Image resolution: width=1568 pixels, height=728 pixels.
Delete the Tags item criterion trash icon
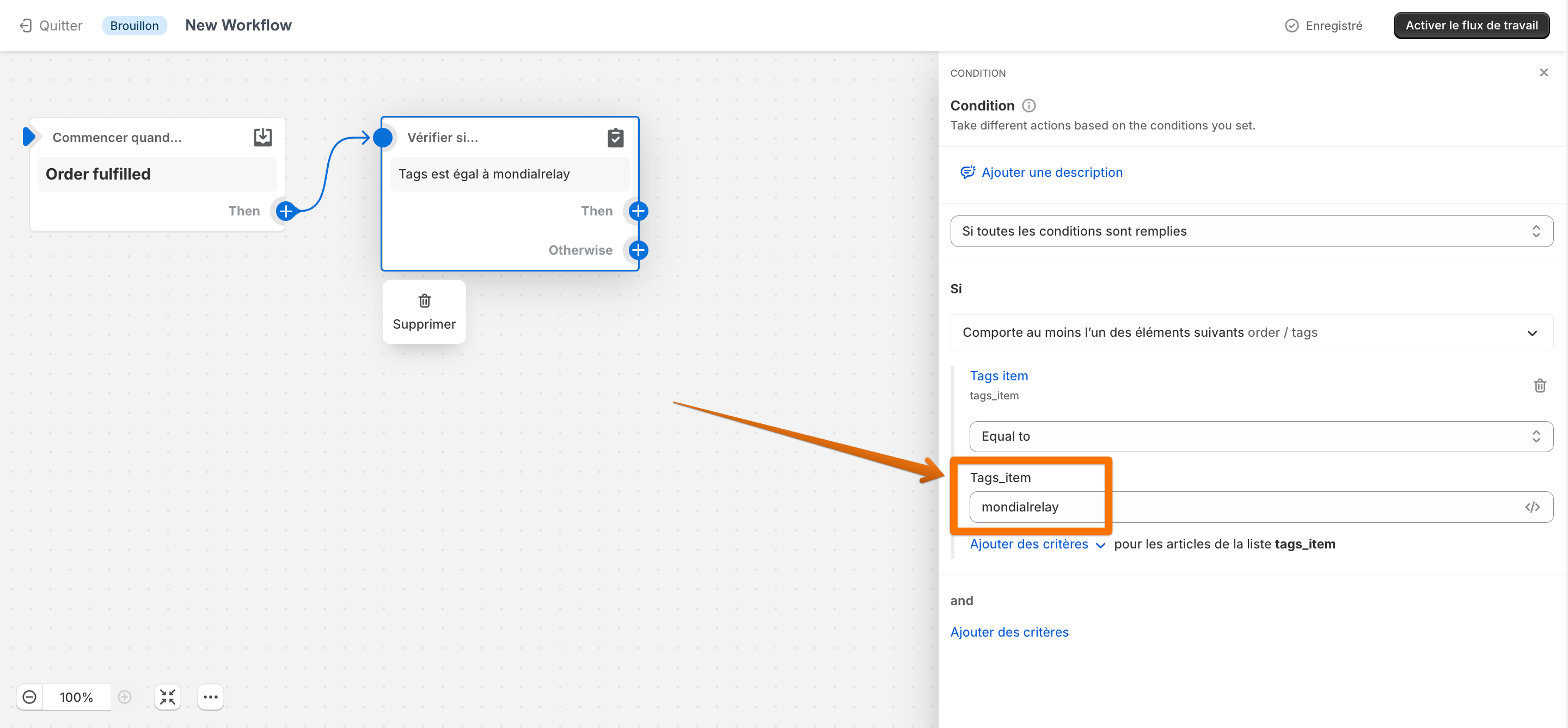point(1539,386)
